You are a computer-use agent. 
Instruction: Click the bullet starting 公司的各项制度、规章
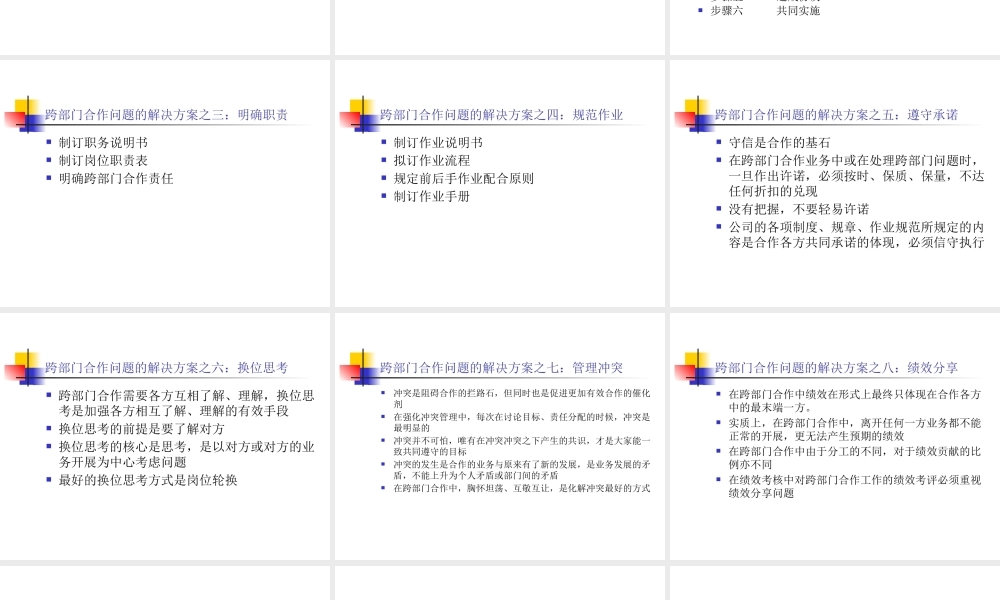point(857,235)
